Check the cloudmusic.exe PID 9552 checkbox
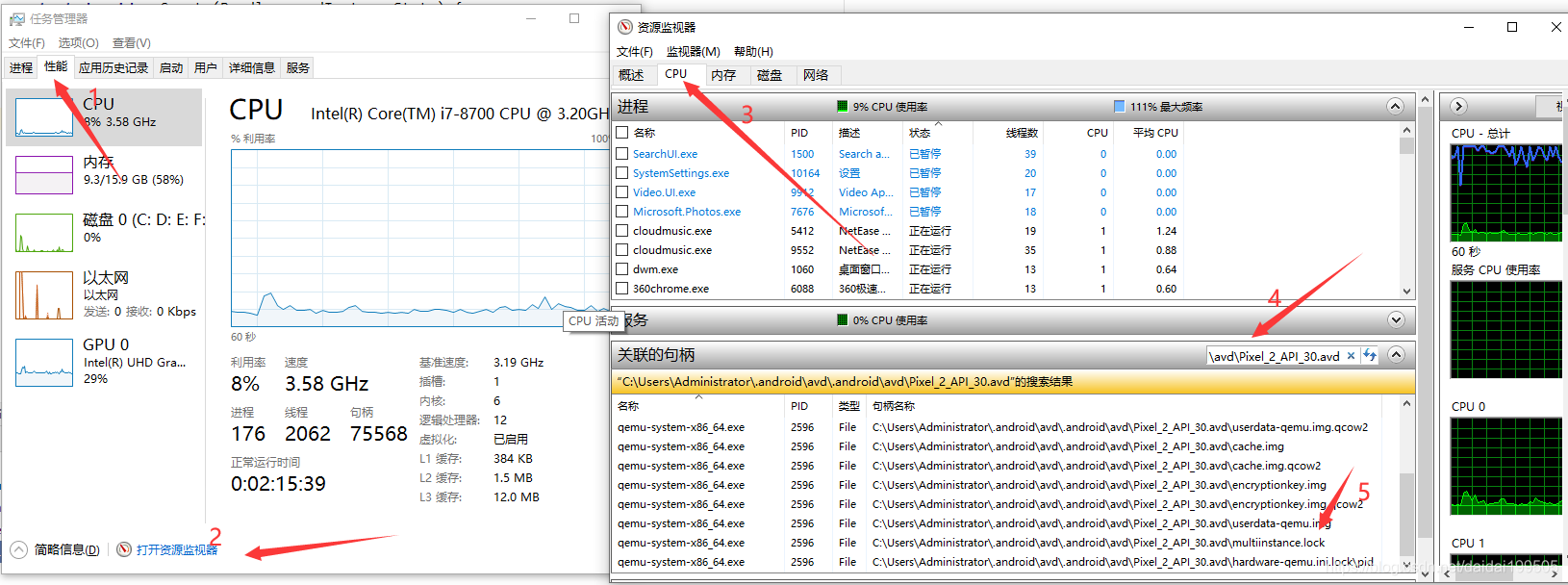 tap(622, 250)
